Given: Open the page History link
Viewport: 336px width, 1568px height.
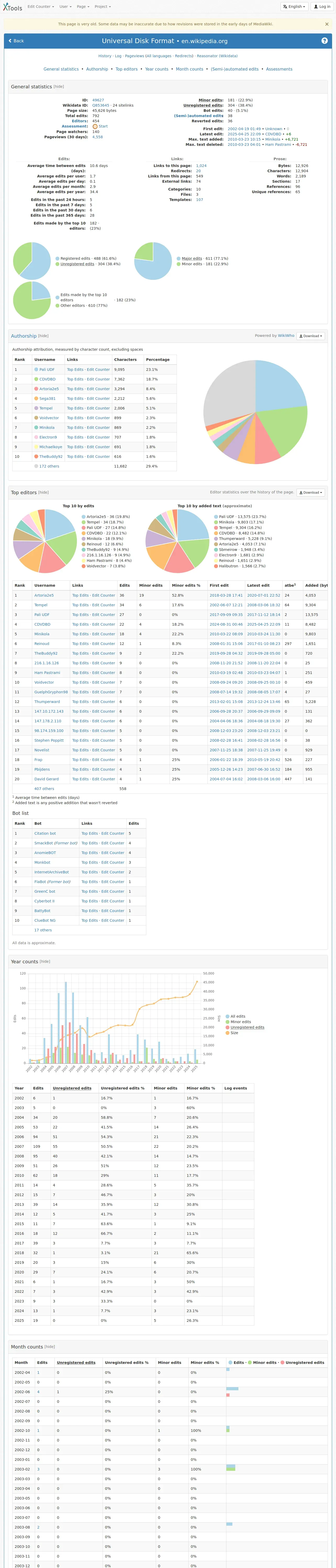Looking at the screenshot, I should tap(105, 56).
